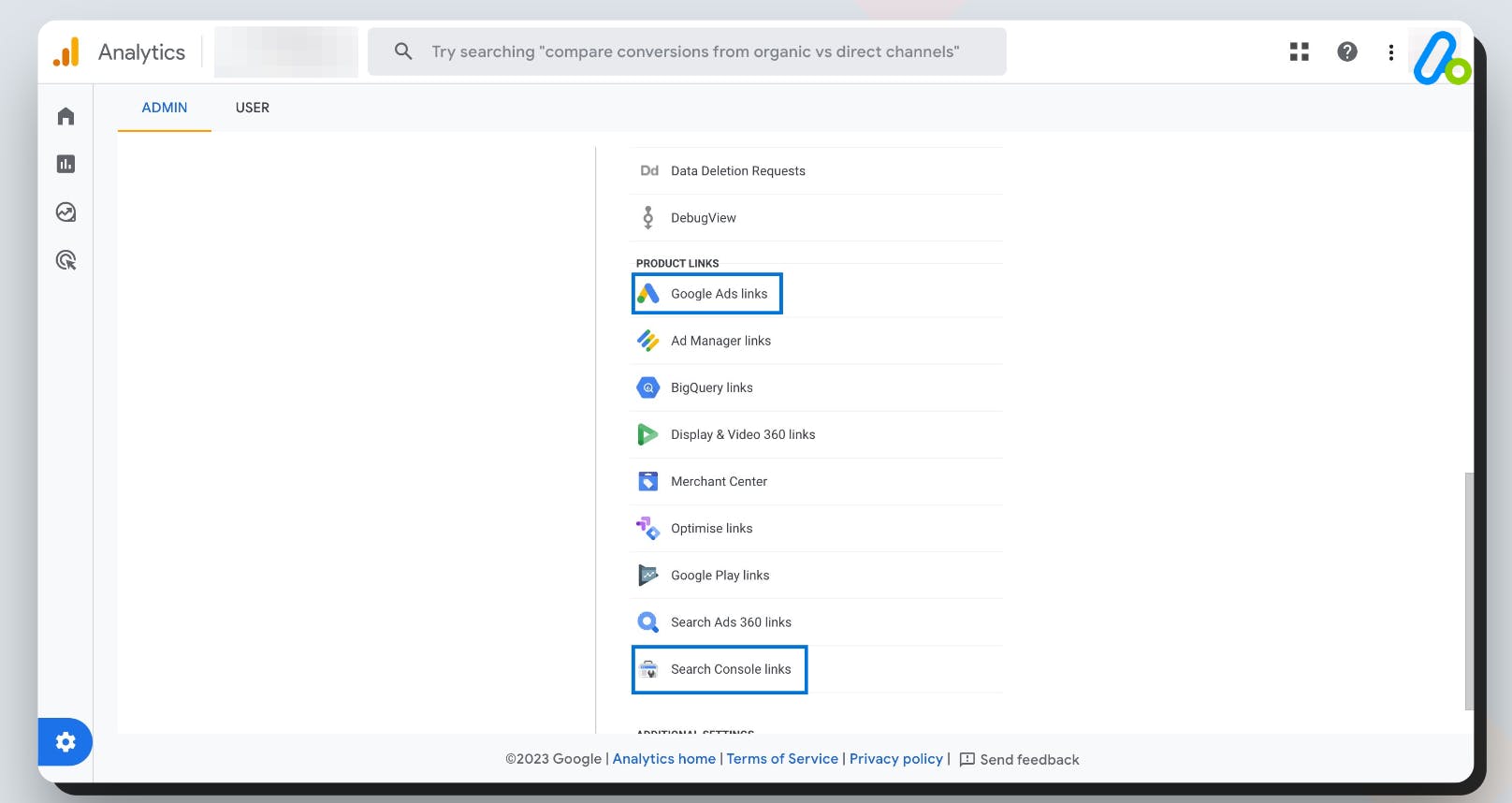
Task: Click the Merchant Center icon
Action: pos(648,481)
